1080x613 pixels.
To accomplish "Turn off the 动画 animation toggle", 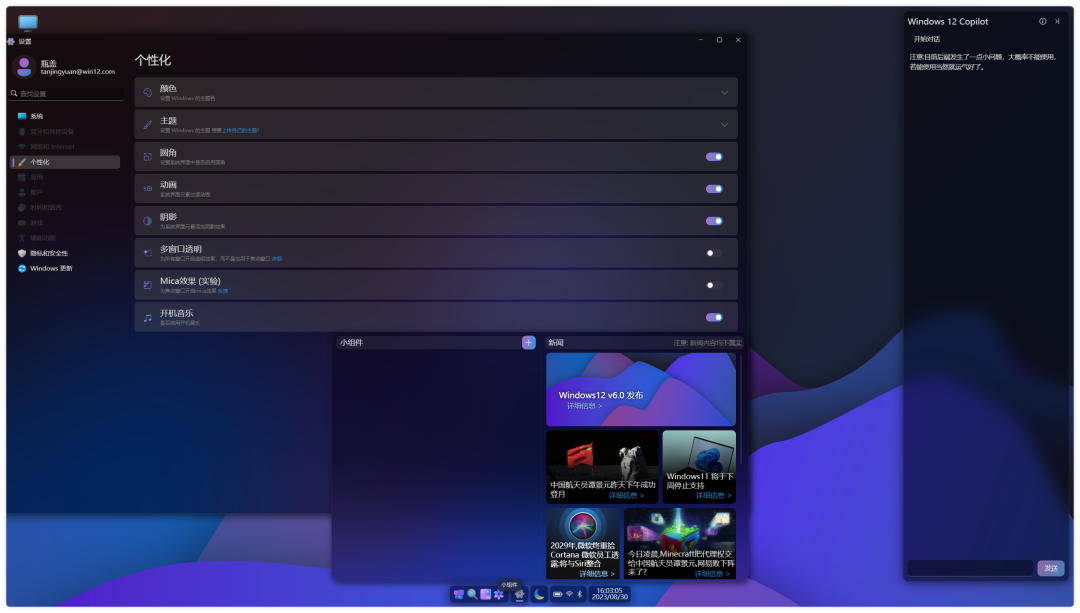I will [x=714, y=189].
